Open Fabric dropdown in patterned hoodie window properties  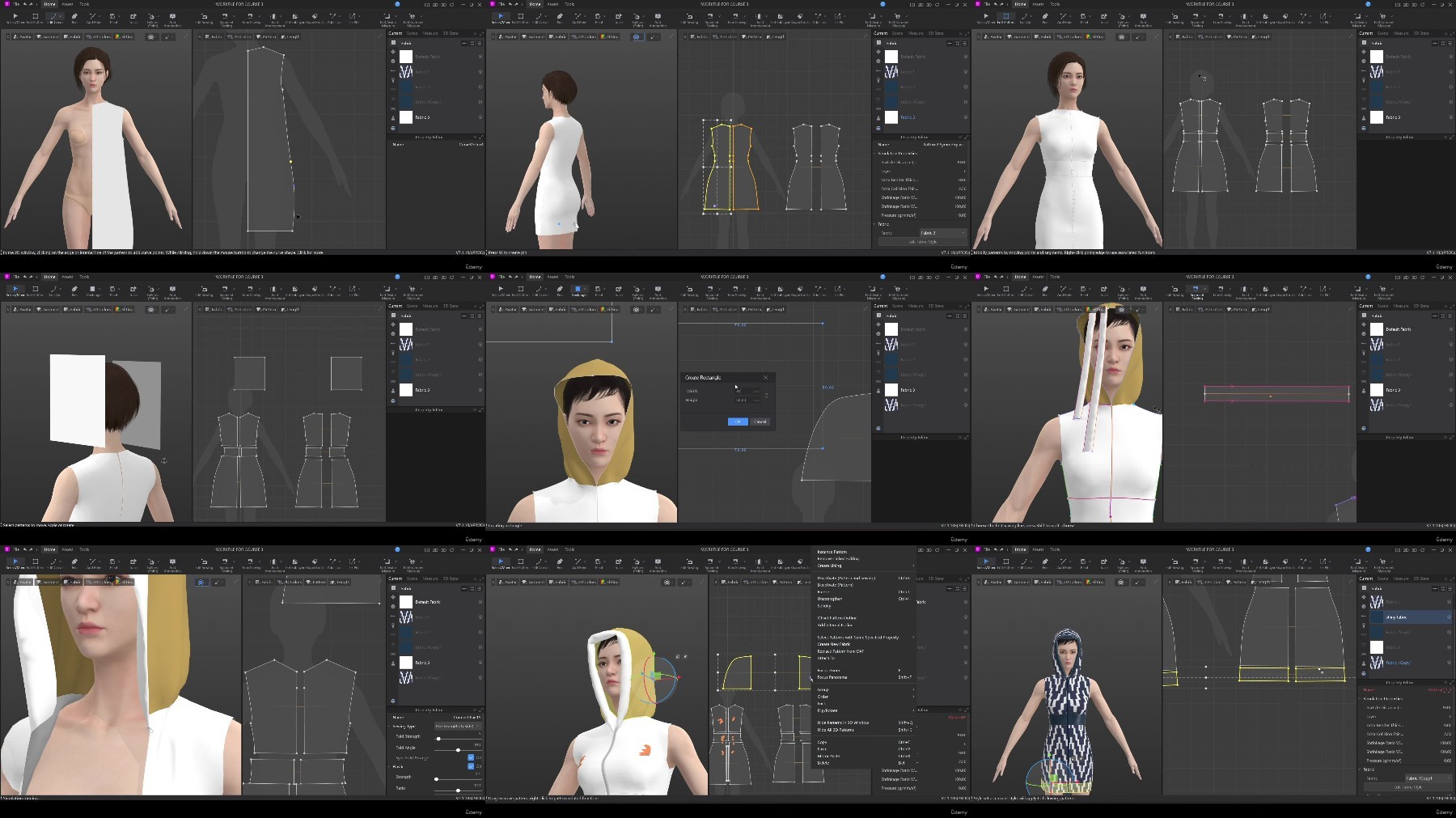(1428, 778)
